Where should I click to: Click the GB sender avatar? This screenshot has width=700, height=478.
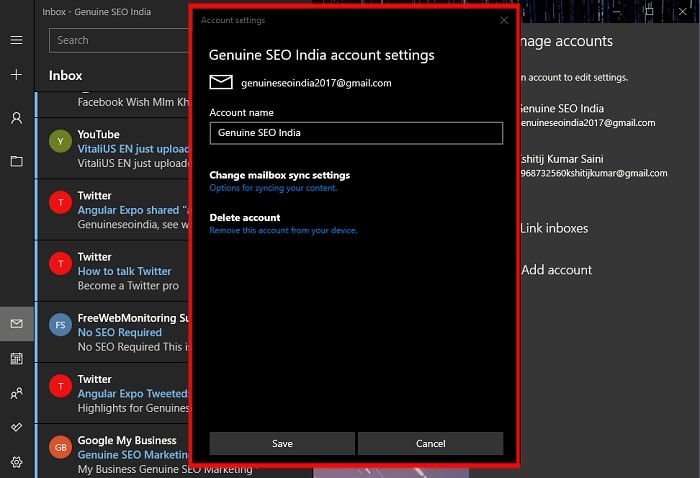60,447
